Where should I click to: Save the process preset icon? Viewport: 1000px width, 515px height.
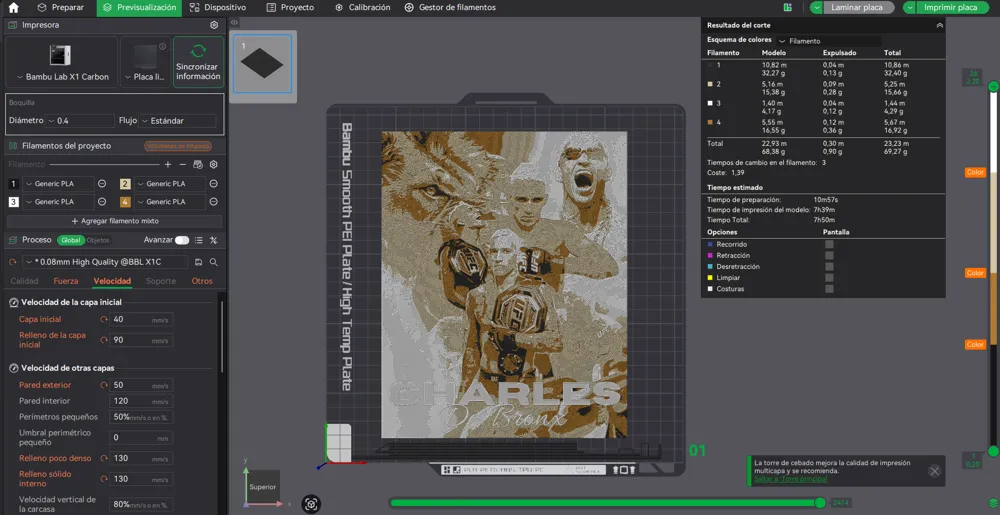198,262
